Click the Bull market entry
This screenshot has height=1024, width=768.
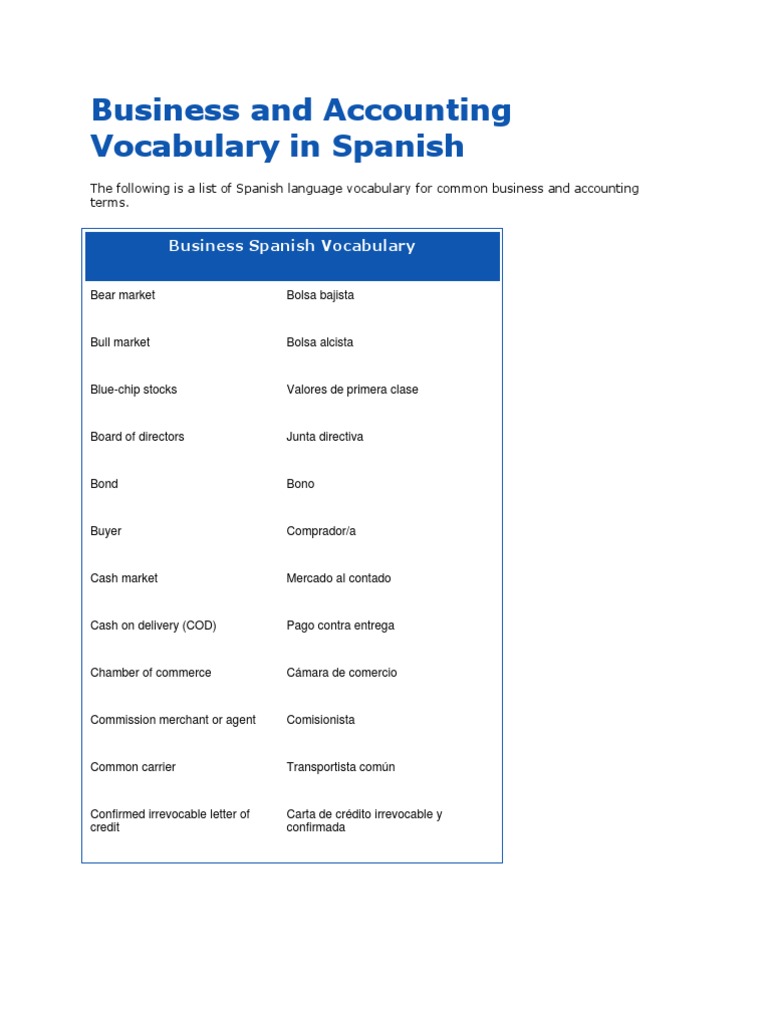(120, 342)
